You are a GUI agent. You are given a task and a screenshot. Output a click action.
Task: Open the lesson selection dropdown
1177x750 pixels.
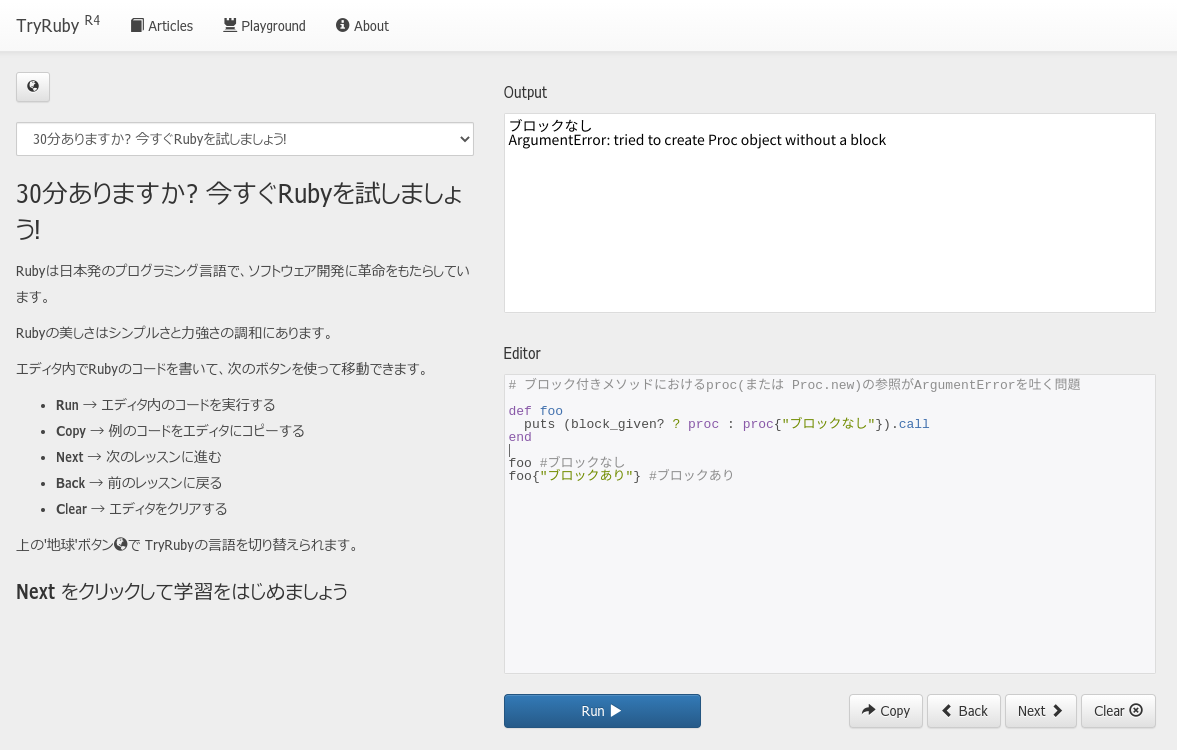pos(245,139)
